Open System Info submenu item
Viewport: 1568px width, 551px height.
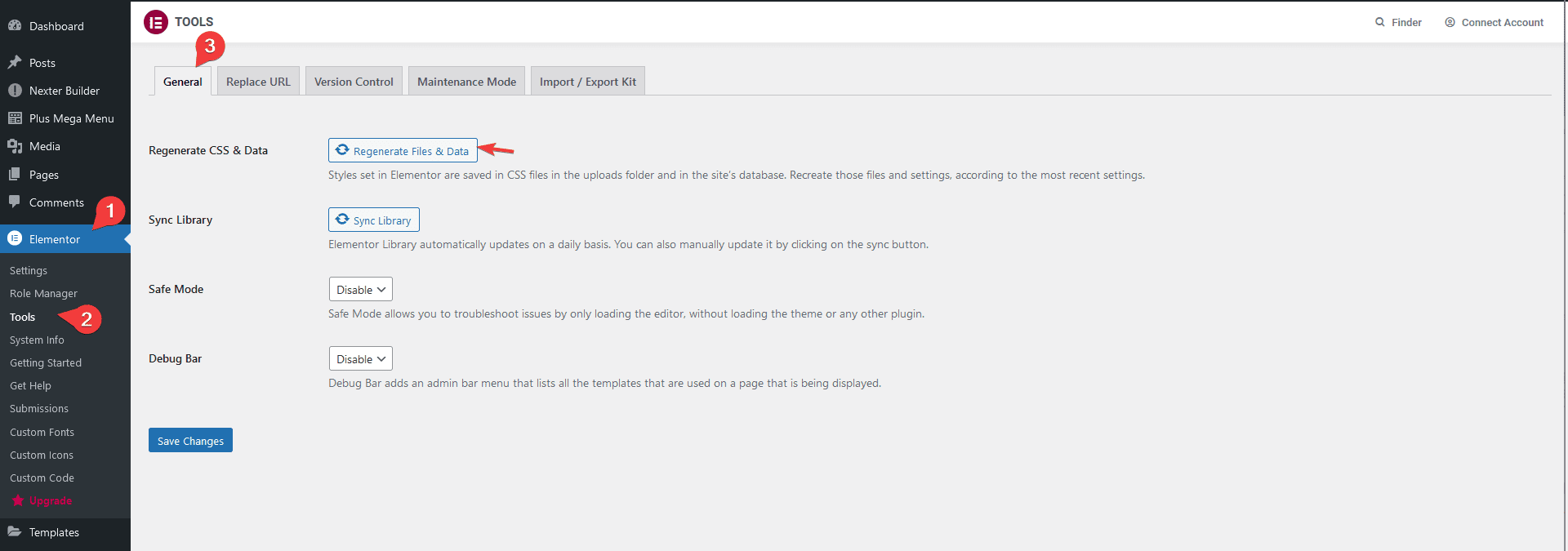click(x=37, y=340)
